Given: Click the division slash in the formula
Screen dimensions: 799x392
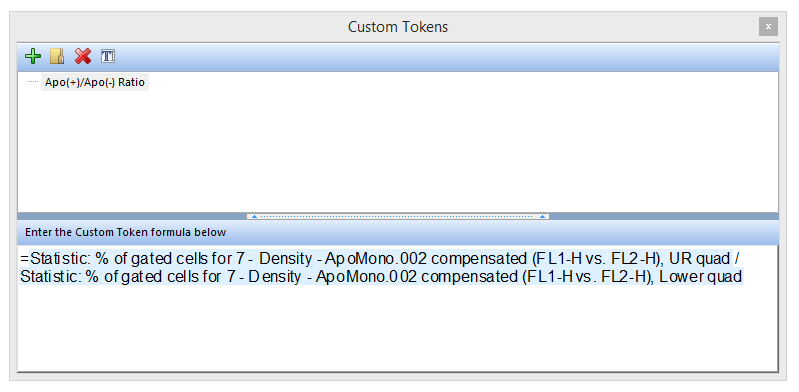Looking at the screenshot, I should [736, 259].
